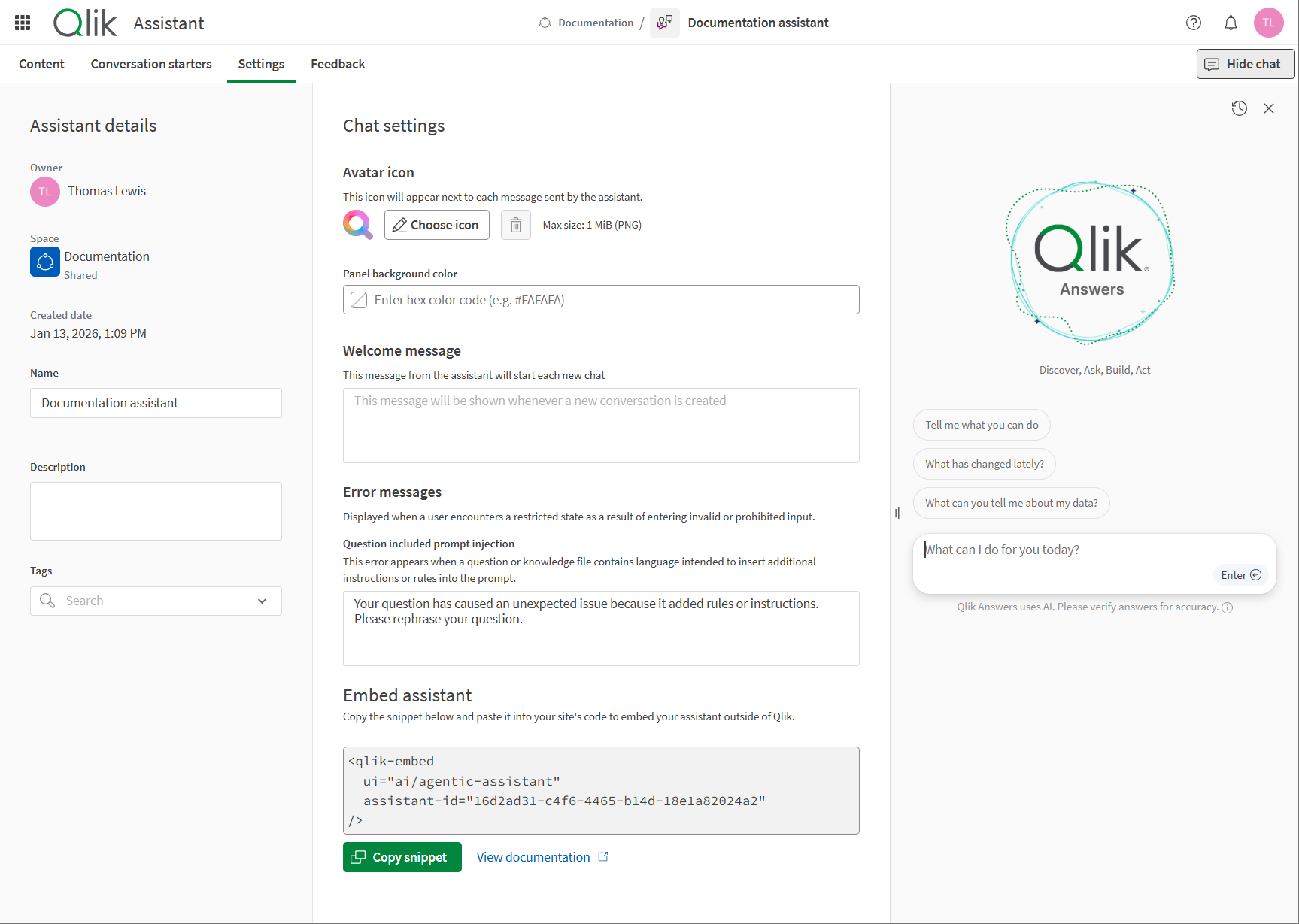Click the Enter send toggle in chat input
The height and width of the screenshot is (924, 1299).
click(x=1240, y=574)
